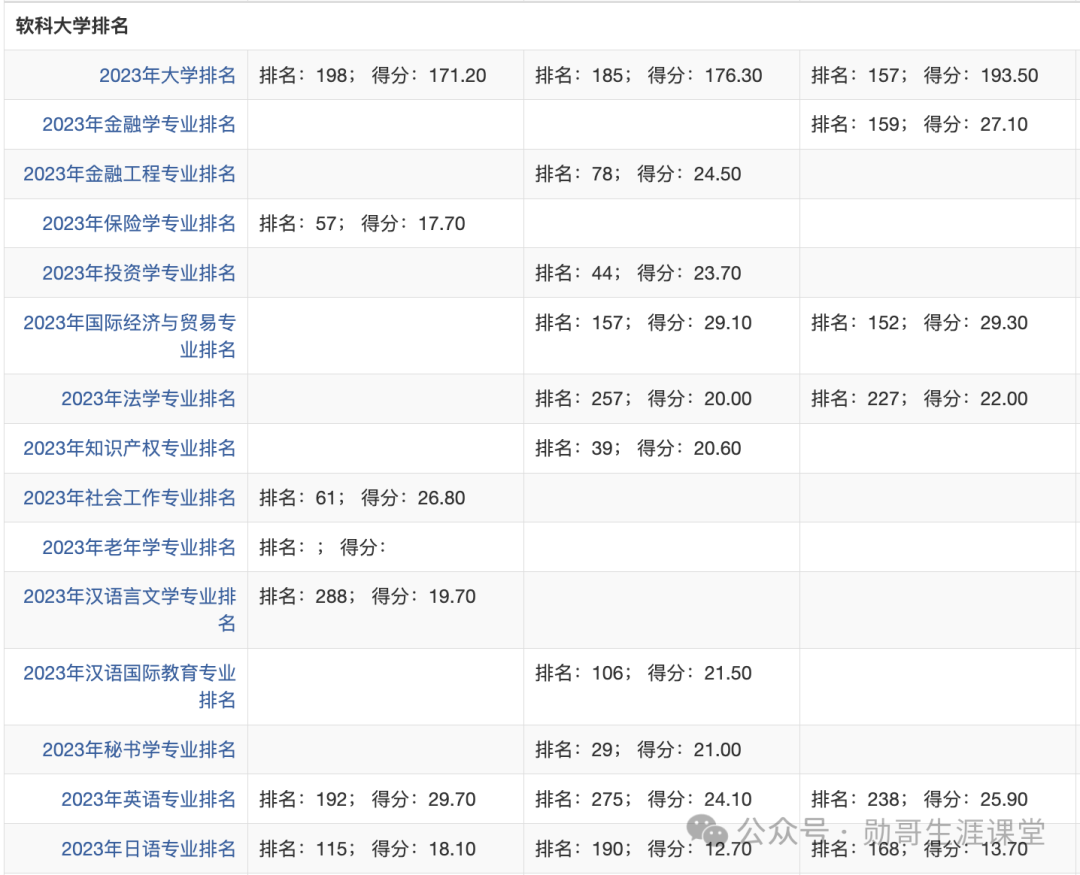Viewport: 1080px width, 875px height.
Task: Select the cell 排名：227；得分：22.00
Action: point(937,399)
